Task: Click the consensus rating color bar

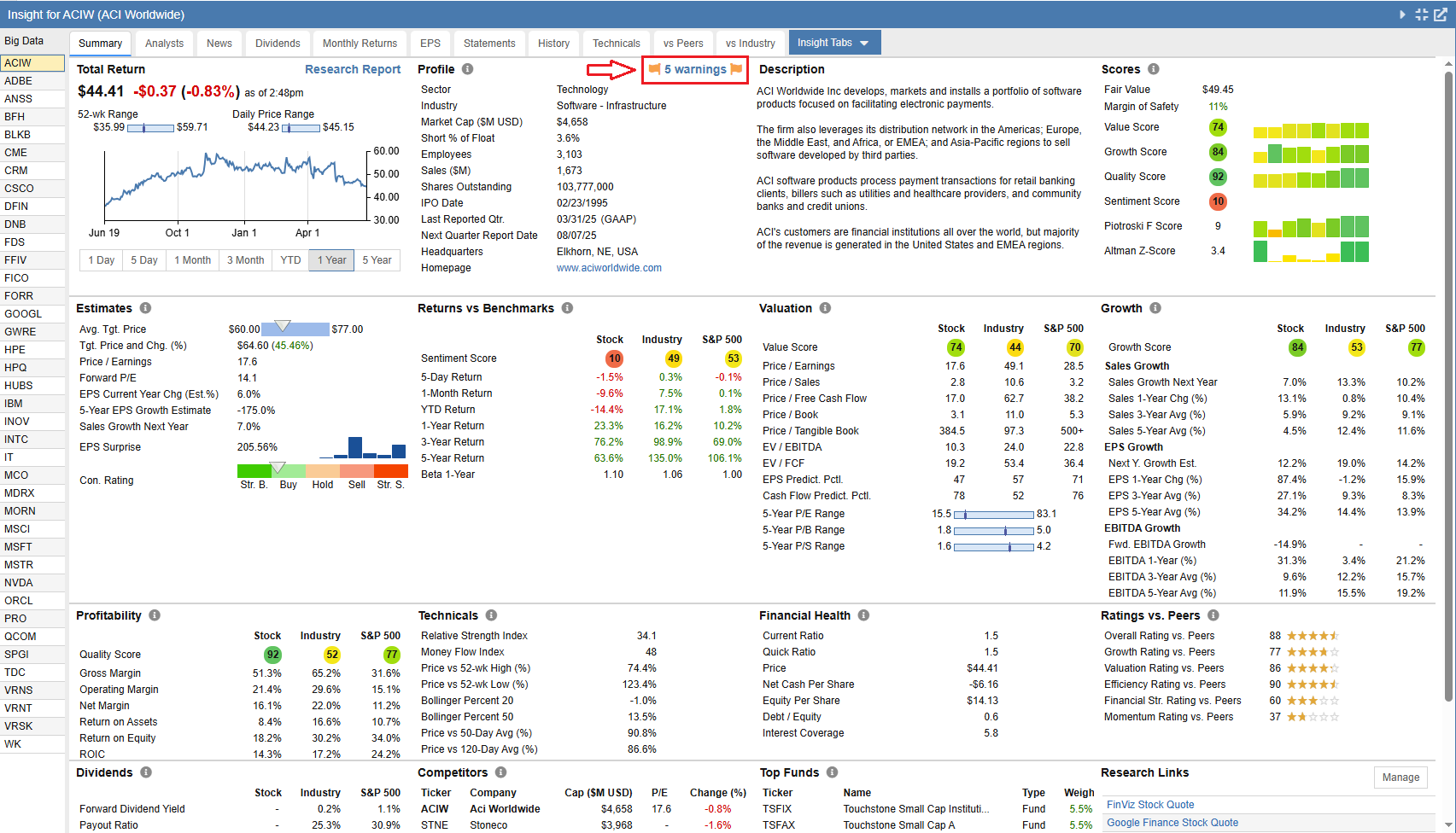Action: [323, 470]
